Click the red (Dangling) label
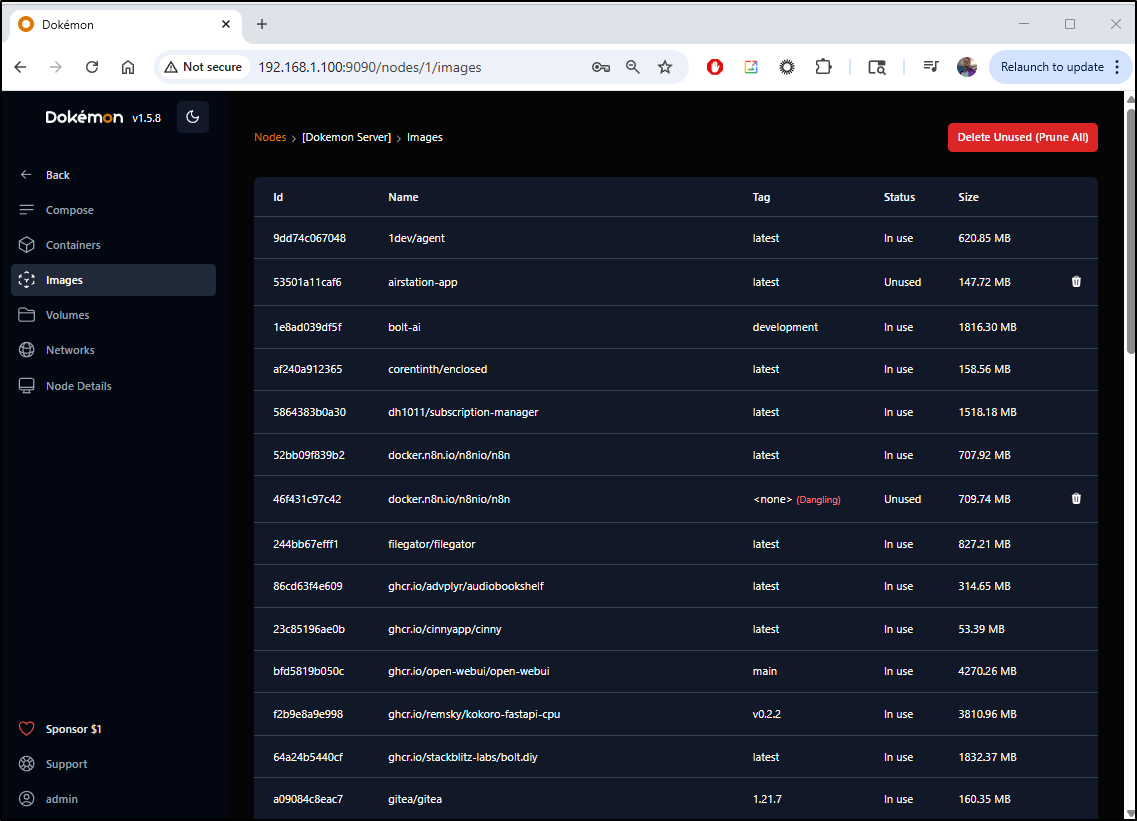The image size is (1137, 821). pos(818,500)
